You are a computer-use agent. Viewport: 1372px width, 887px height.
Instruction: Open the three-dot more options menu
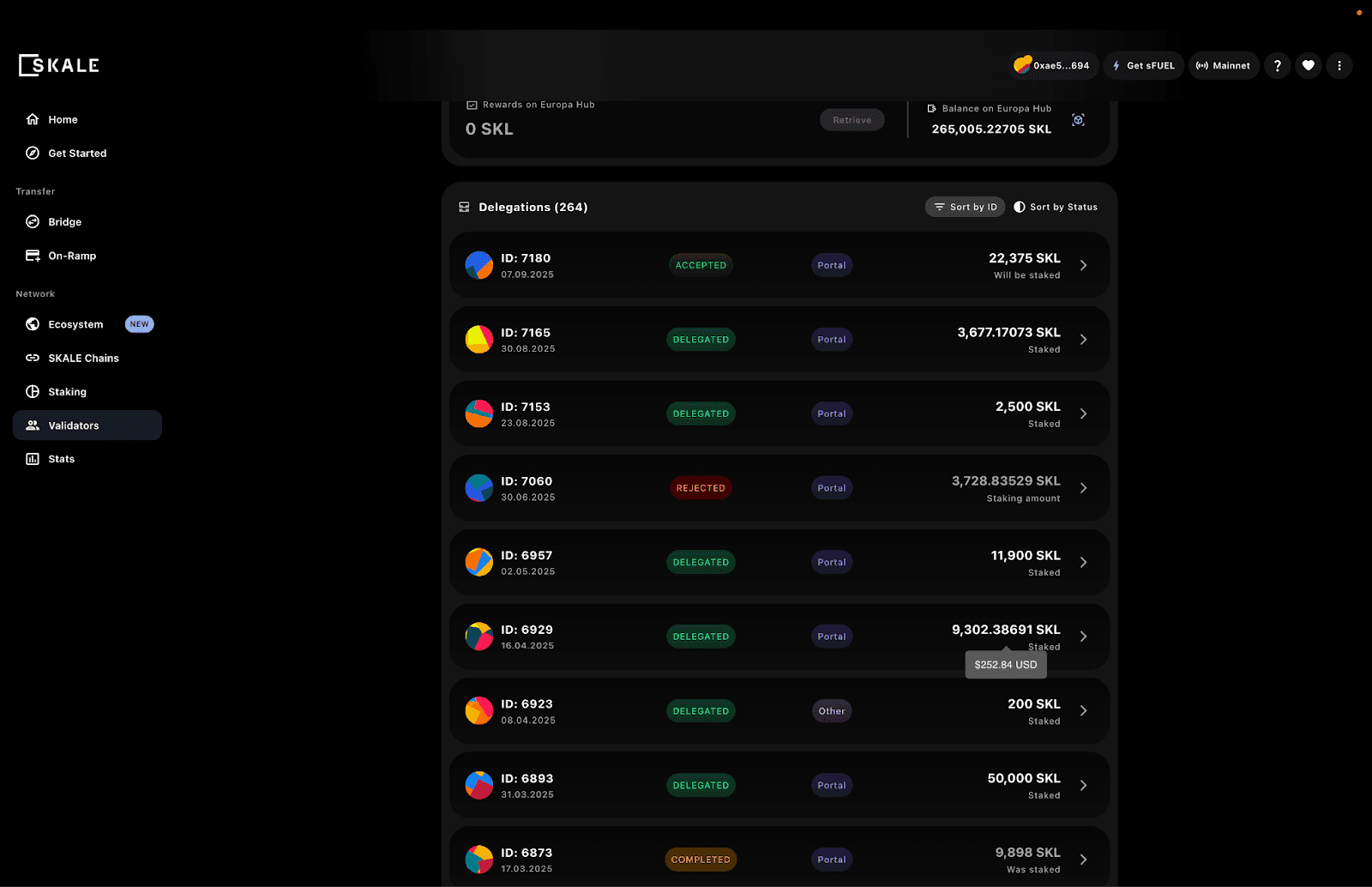coord(1339,65)
